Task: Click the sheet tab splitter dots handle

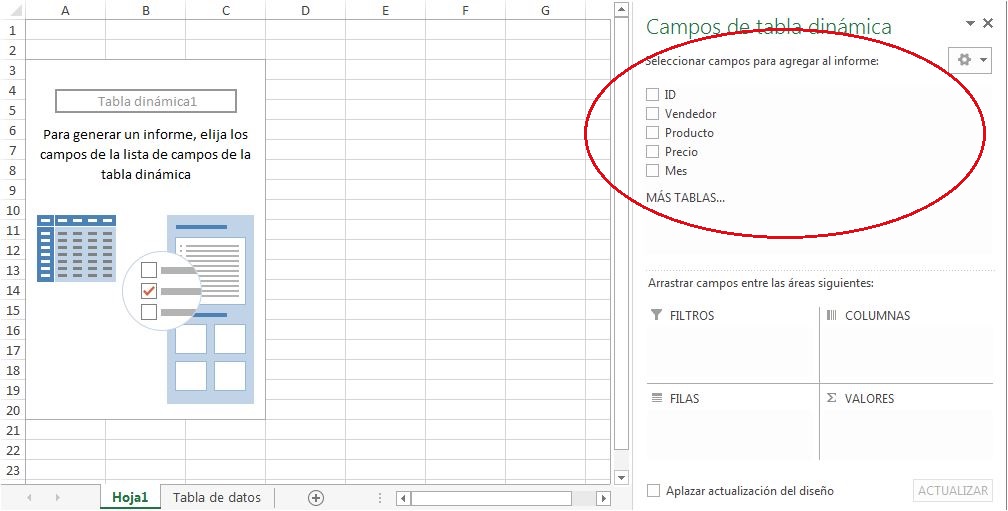Action: click(x=380, y=498)
